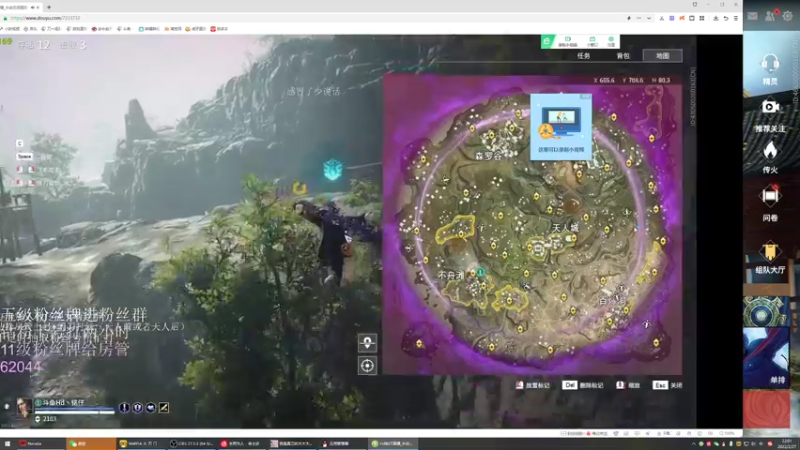Open the browser hamburger menu at top right
The image size is (800, 450).
(736, 18)
